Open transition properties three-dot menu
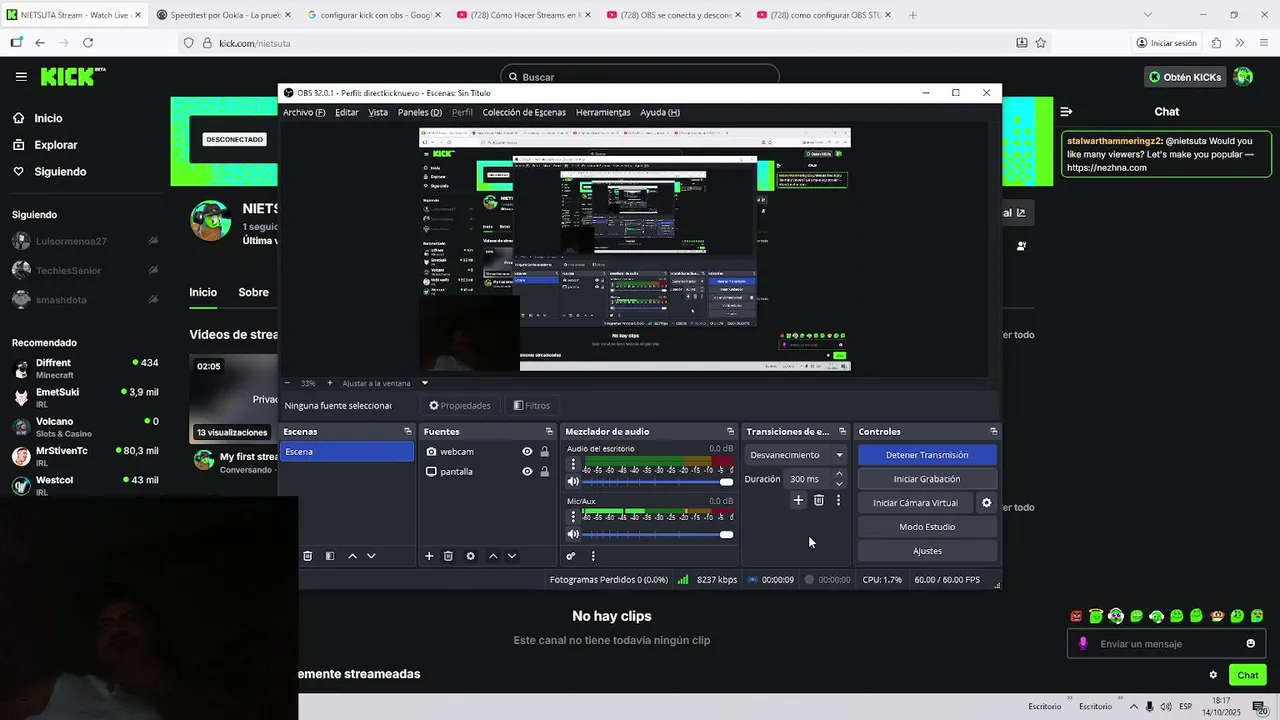Screen dimensions: 1280x720 838,500
